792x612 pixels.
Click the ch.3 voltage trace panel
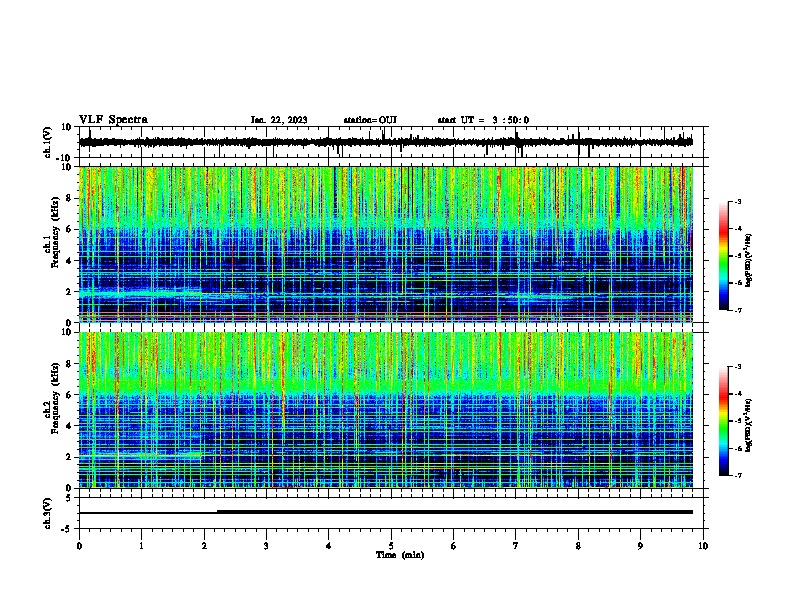(x=391, y=513)
